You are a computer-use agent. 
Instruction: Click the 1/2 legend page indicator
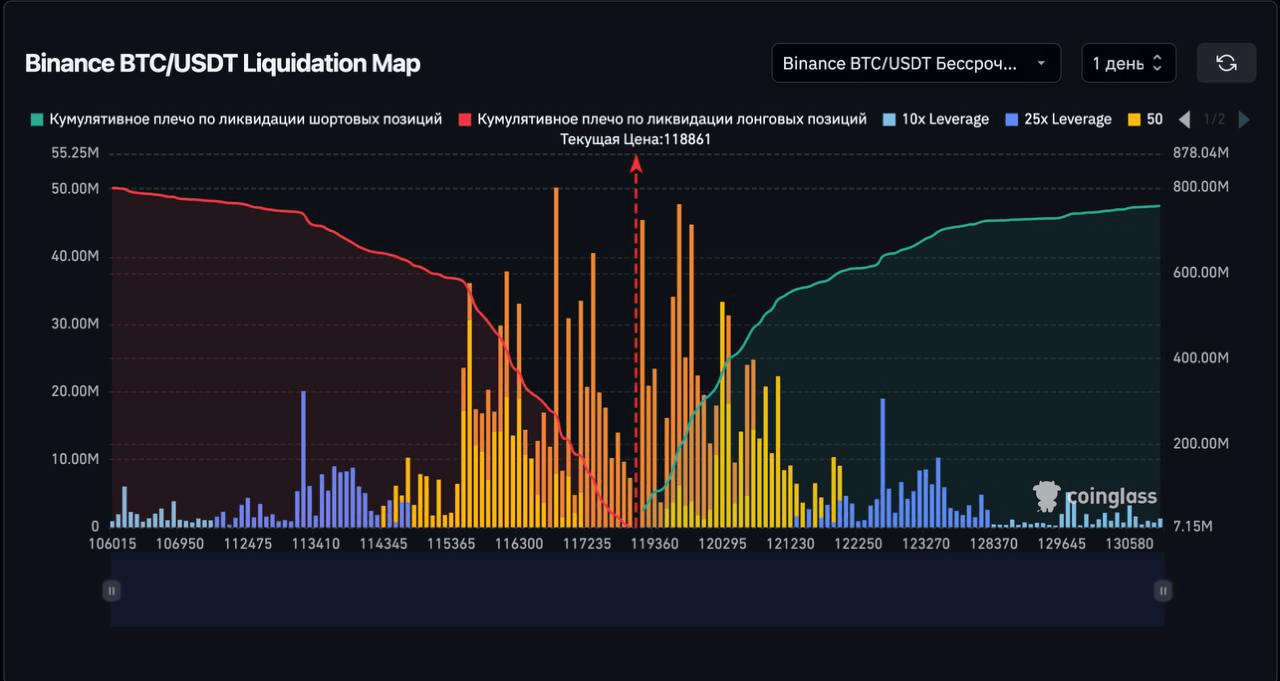click(x=1214, y=119)
